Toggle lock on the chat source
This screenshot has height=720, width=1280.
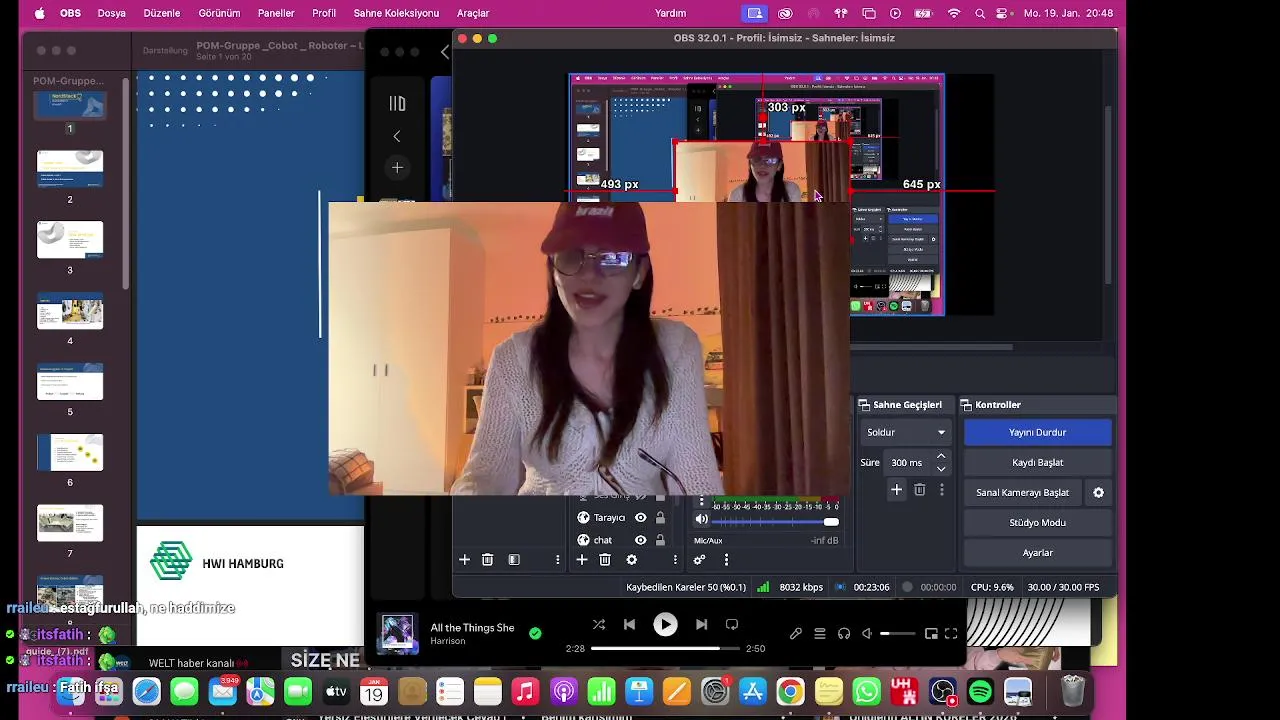(x=660, y=540)
